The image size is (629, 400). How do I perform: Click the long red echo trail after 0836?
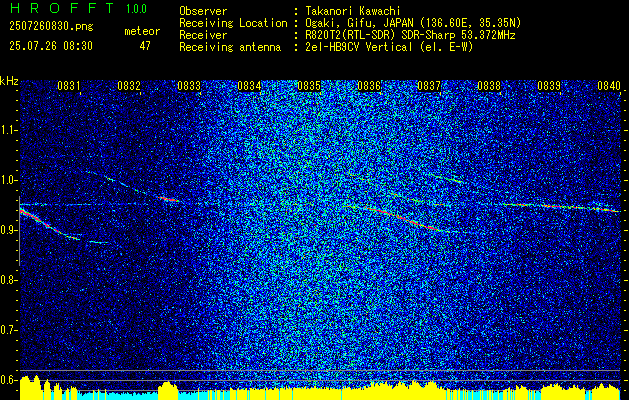tap(401, 219)
